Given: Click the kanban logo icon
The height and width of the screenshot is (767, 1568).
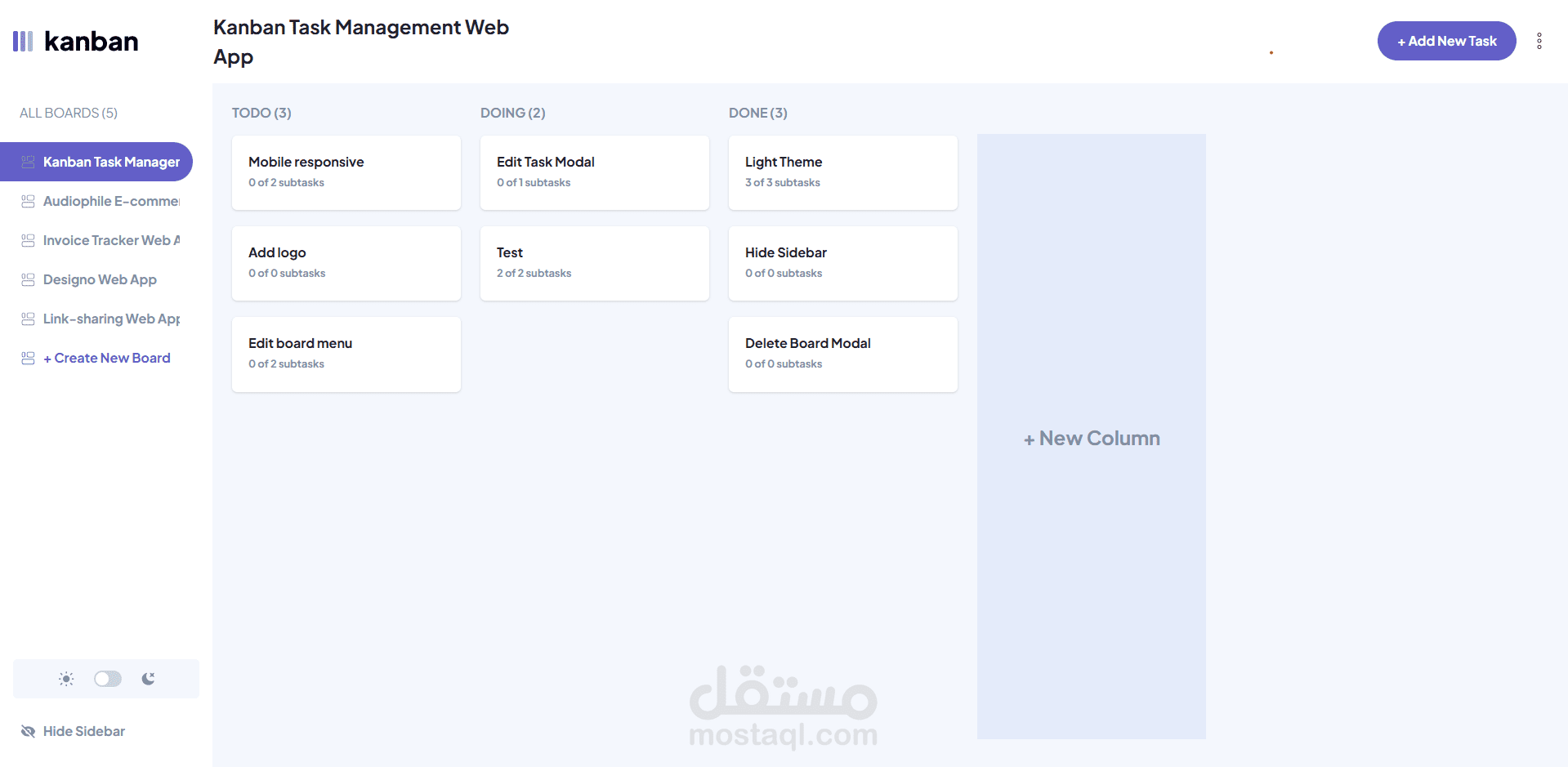Looking at the screenshot, I should [x=23, y=42].
